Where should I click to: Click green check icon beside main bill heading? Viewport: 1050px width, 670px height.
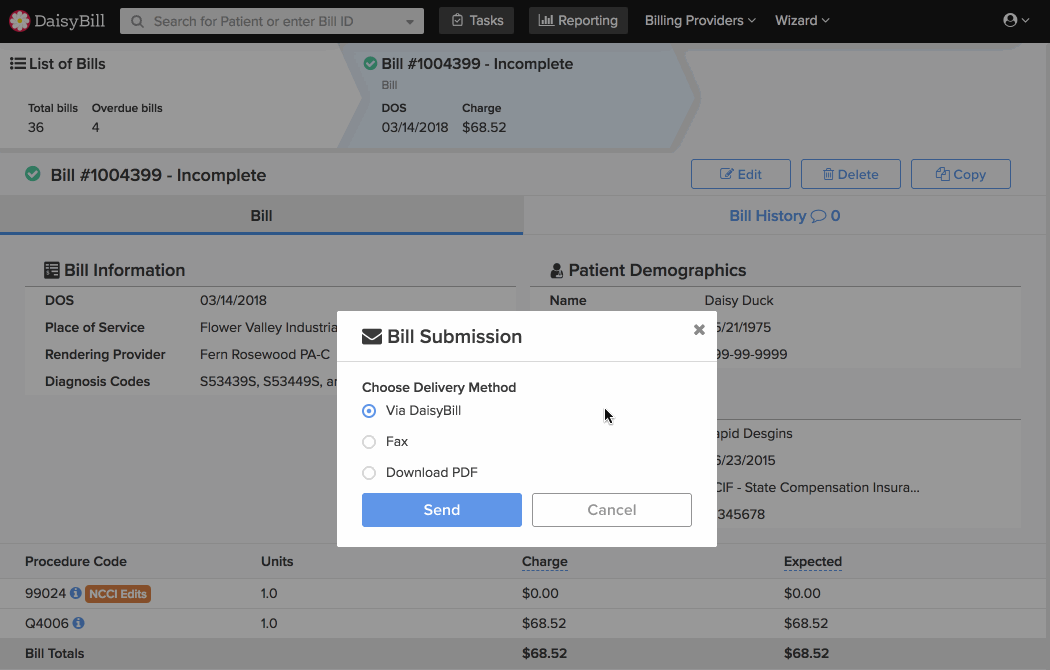(x=33, y=174)
